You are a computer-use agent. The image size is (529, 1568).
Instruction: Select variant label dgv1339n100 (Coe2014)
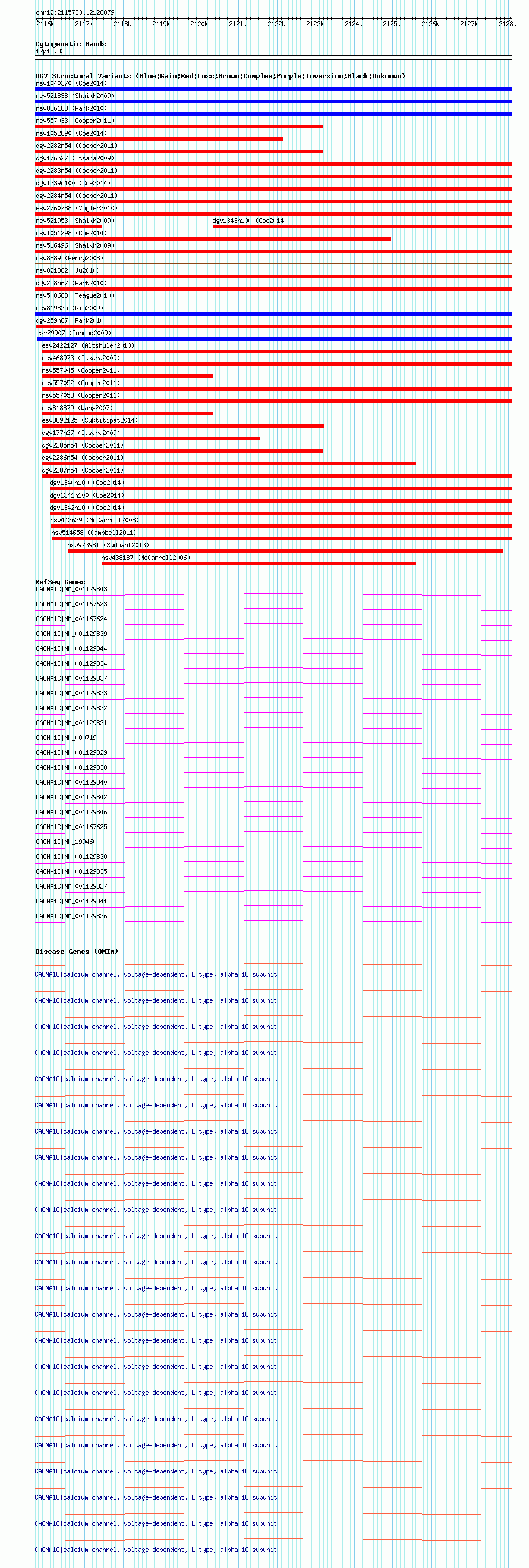73,183
